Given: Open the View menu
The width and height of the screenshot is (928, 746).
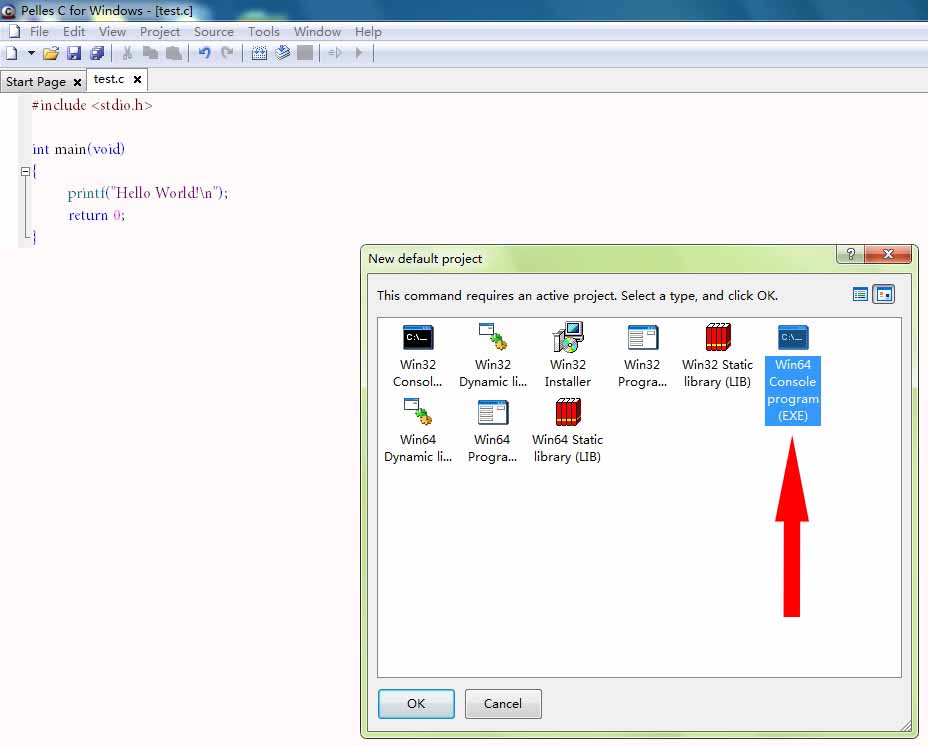Looking at the screenshot, I should pyautogui.click(x=112, y=31).
